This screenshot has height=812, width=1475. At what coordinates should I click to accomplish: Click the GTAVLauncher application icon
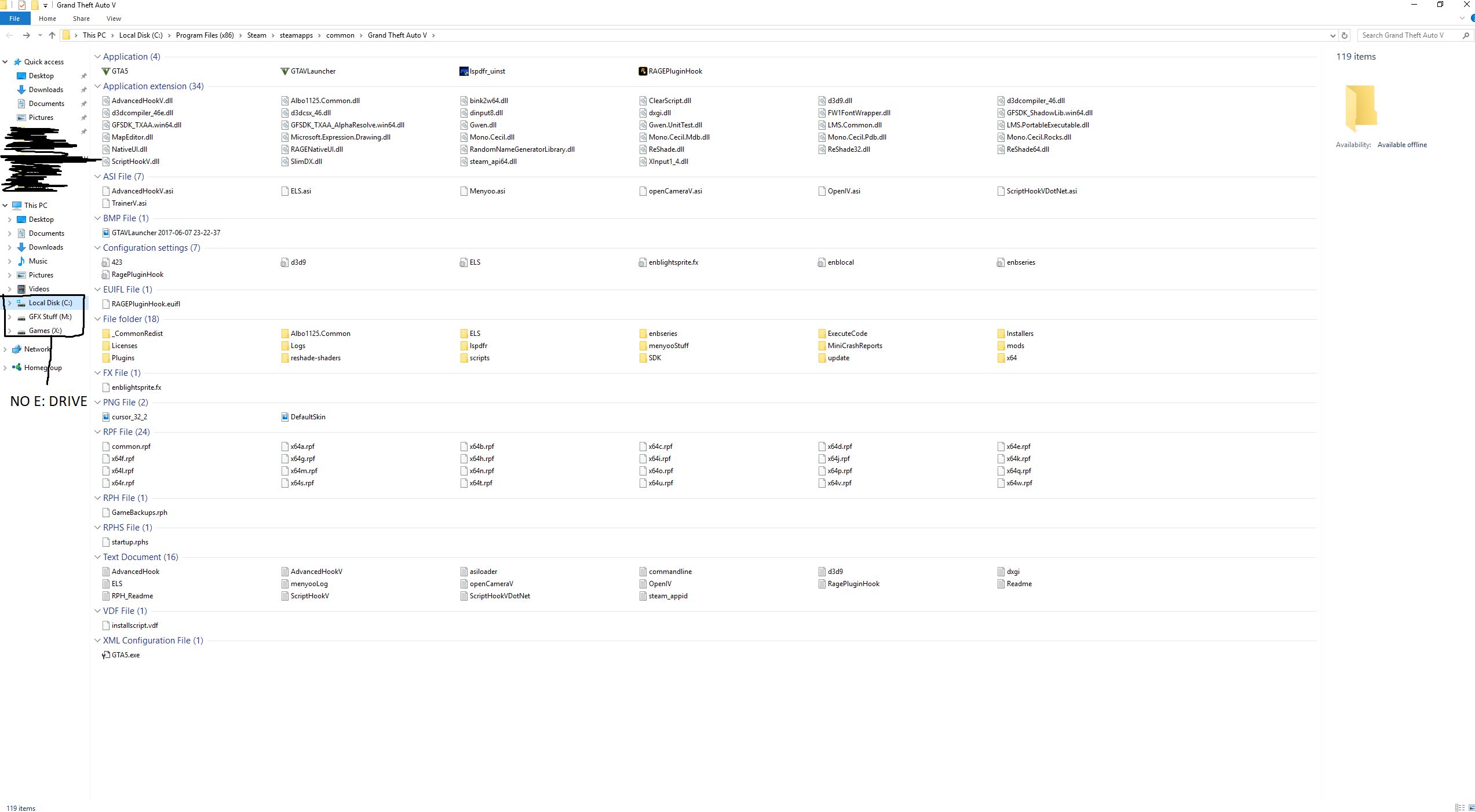pyautogui.click(x=284, y=71)
